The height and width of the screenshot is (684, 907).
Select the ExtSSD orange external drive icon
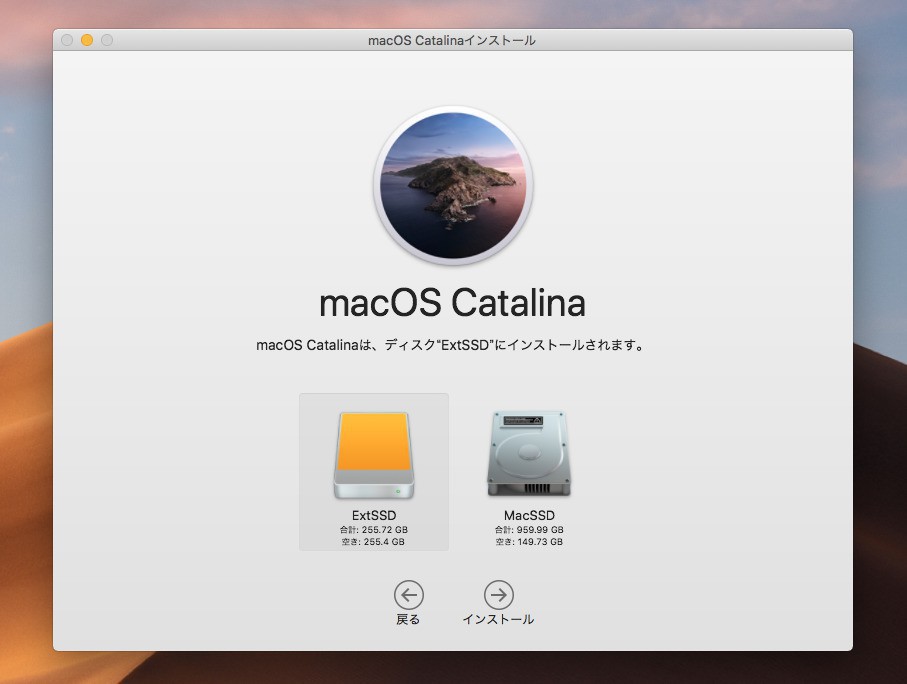pos(374,455)
